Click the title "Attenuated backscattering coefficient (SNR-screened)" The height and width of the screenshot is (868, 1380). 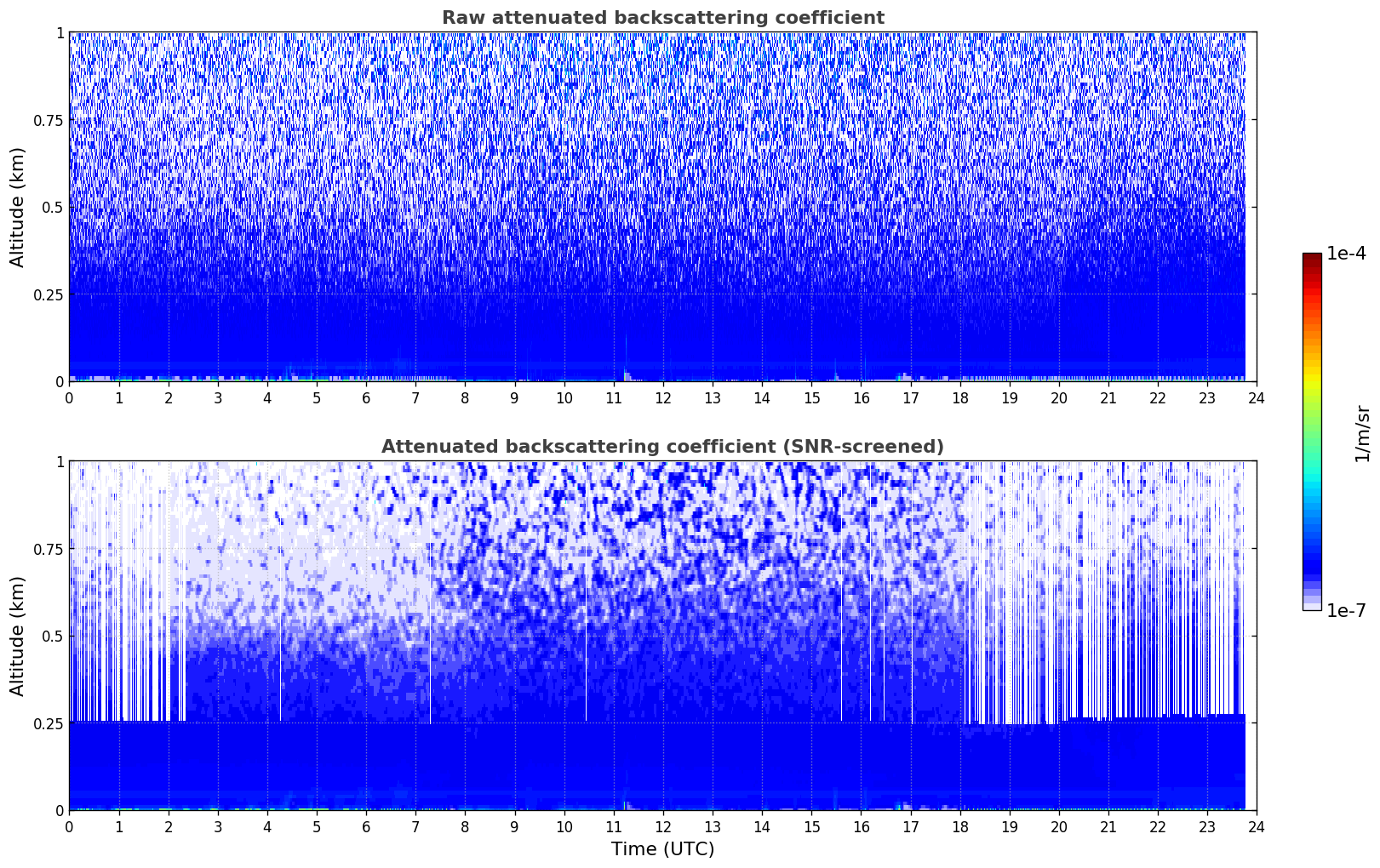coord(662,447)
